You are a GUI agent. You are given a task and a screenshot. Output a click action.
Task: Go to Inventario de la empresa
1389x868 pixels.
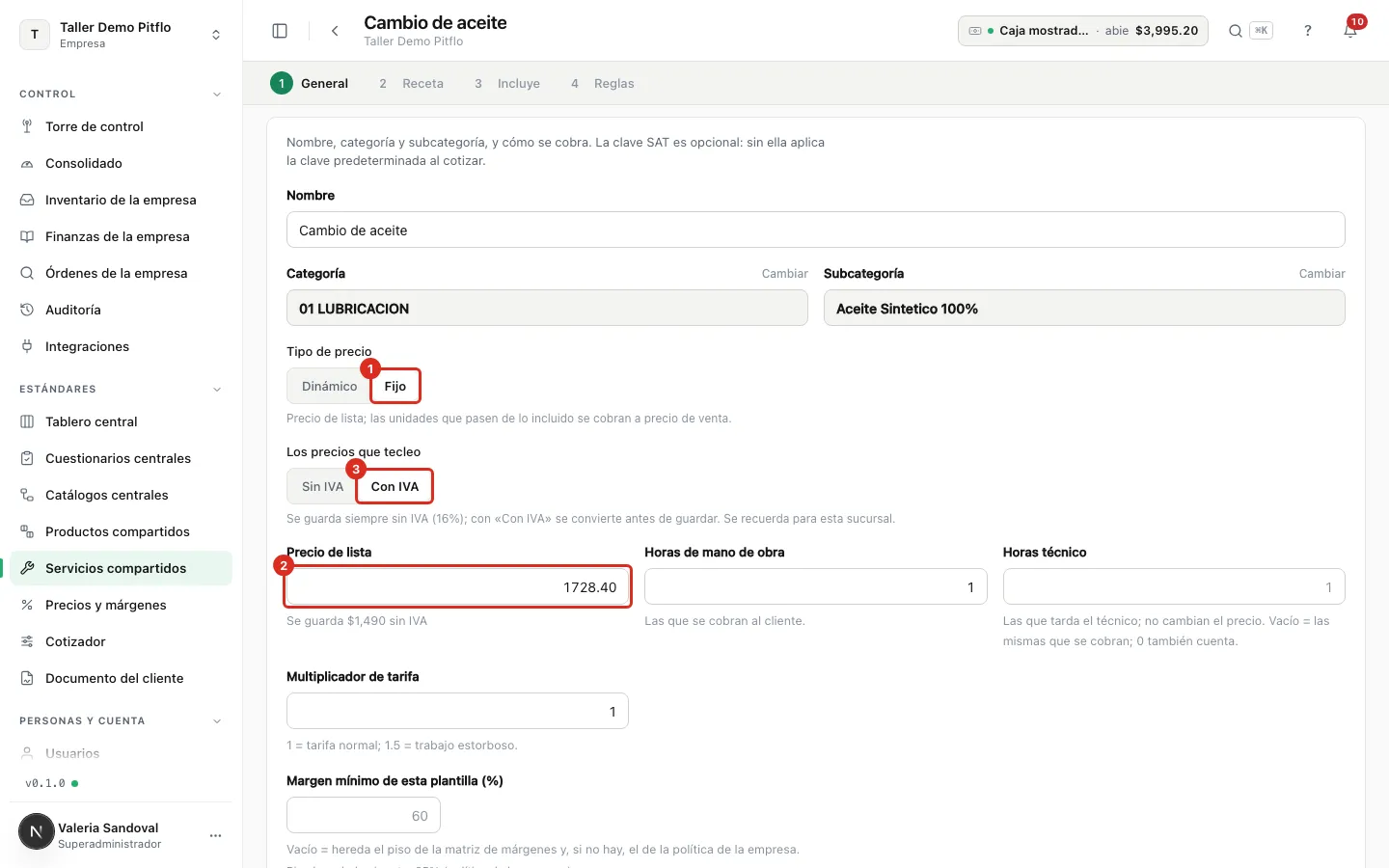click(x=121, y=200)
